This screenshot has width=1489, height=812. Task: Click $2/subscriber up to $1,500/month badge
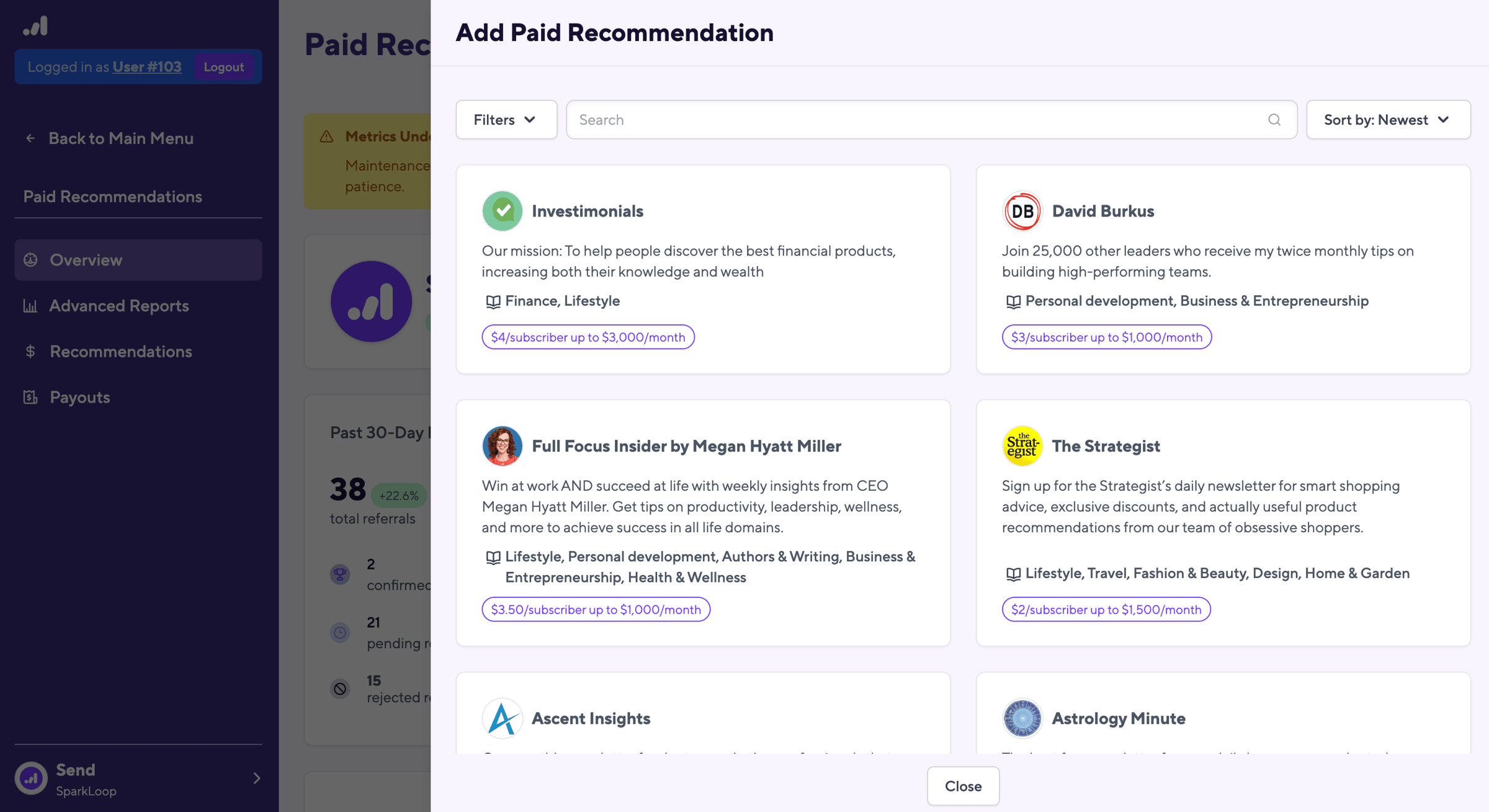point(1106,609)
